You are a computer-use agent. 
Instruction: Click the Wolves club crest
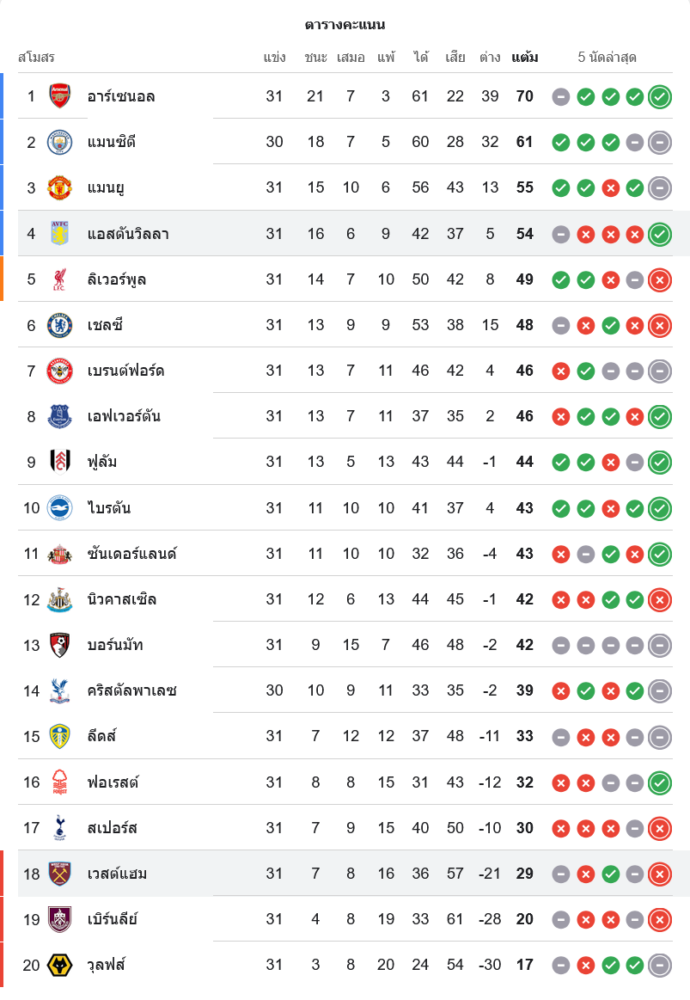(x=60, y=965)
